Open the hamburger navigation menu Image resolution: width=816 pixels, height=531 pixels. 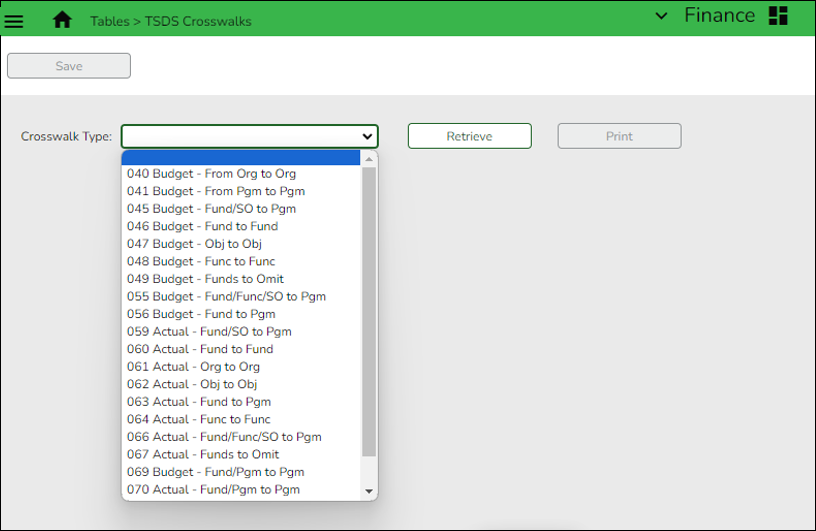pos(14,21)
